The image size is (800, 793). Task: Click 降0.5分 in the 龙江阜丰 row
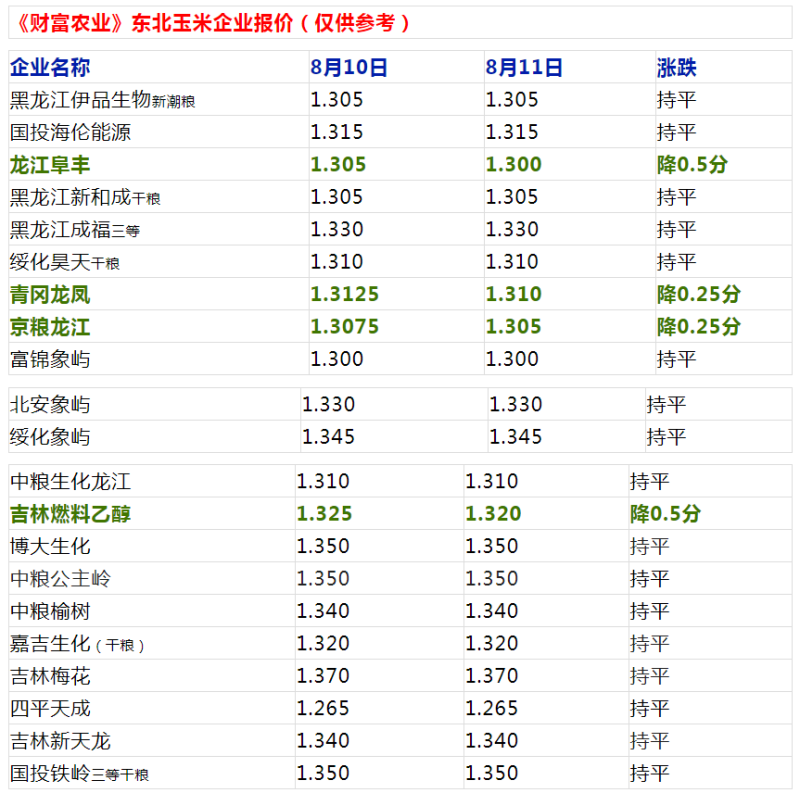coord(691,165)
